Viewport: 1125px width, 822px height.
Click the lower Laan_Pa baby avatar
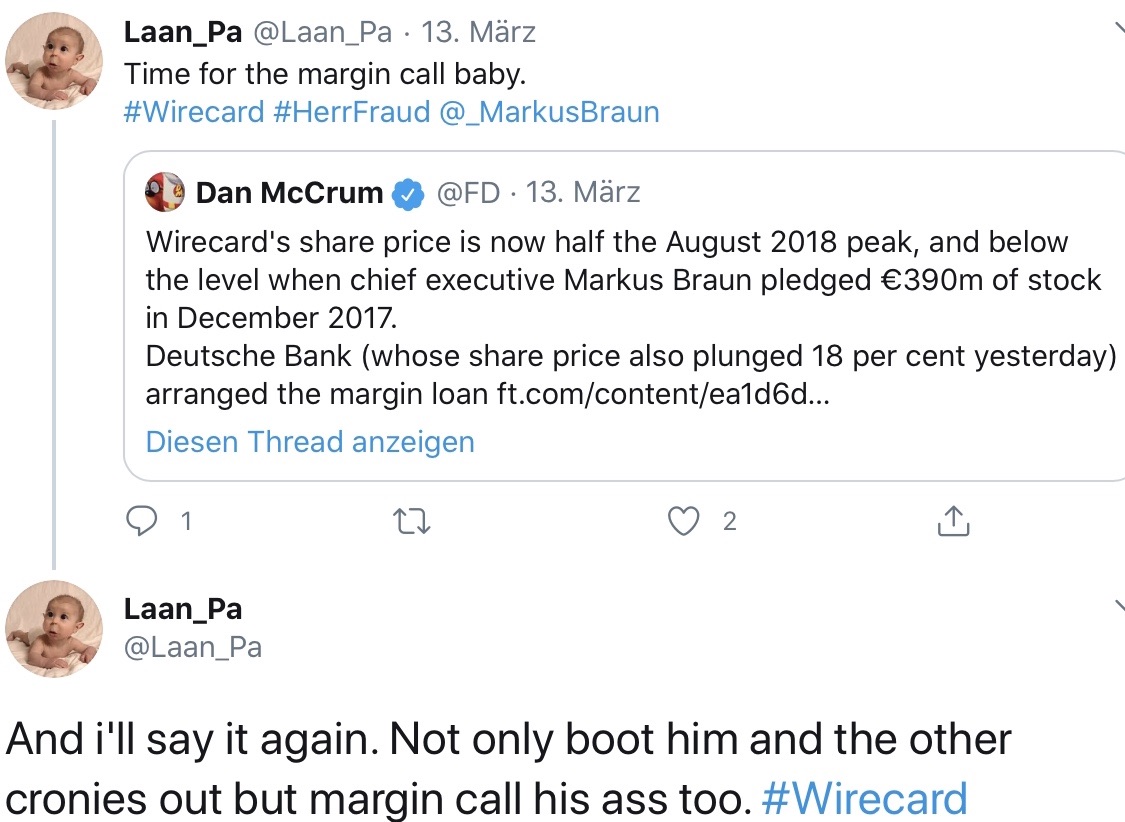click(55, 628)
